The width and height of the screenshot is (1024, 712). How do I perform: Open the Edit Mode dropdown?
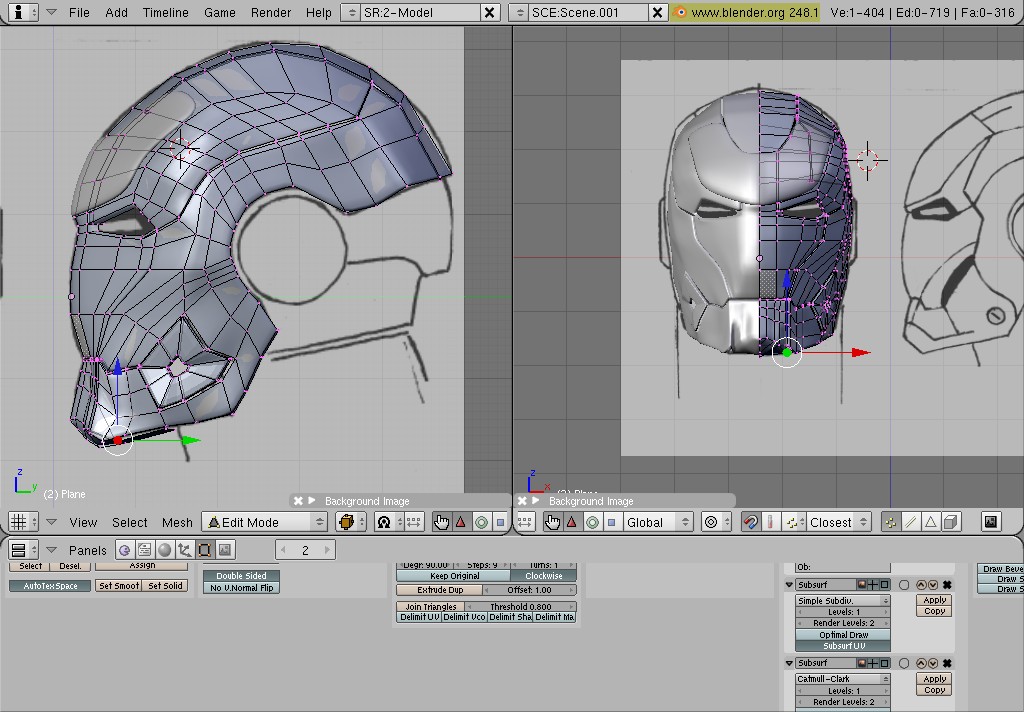[264, 522]
